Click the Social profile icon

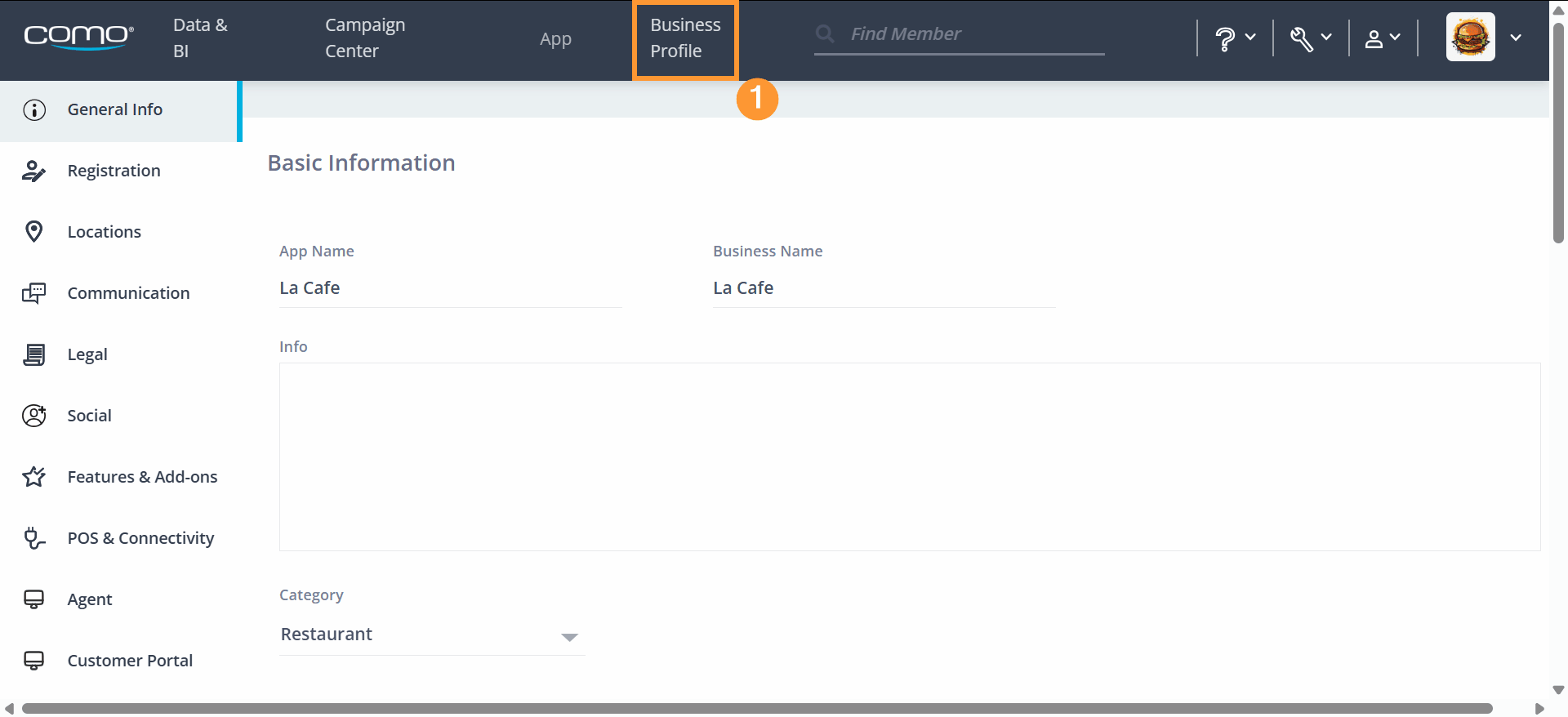(x=33, y=416)
